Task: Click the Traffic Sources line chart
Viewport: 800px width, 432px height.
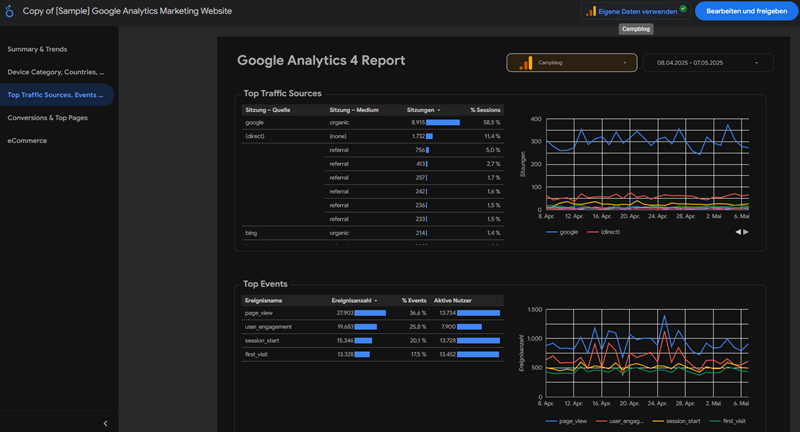Action: pyautogui.click(x=647, y=164)
